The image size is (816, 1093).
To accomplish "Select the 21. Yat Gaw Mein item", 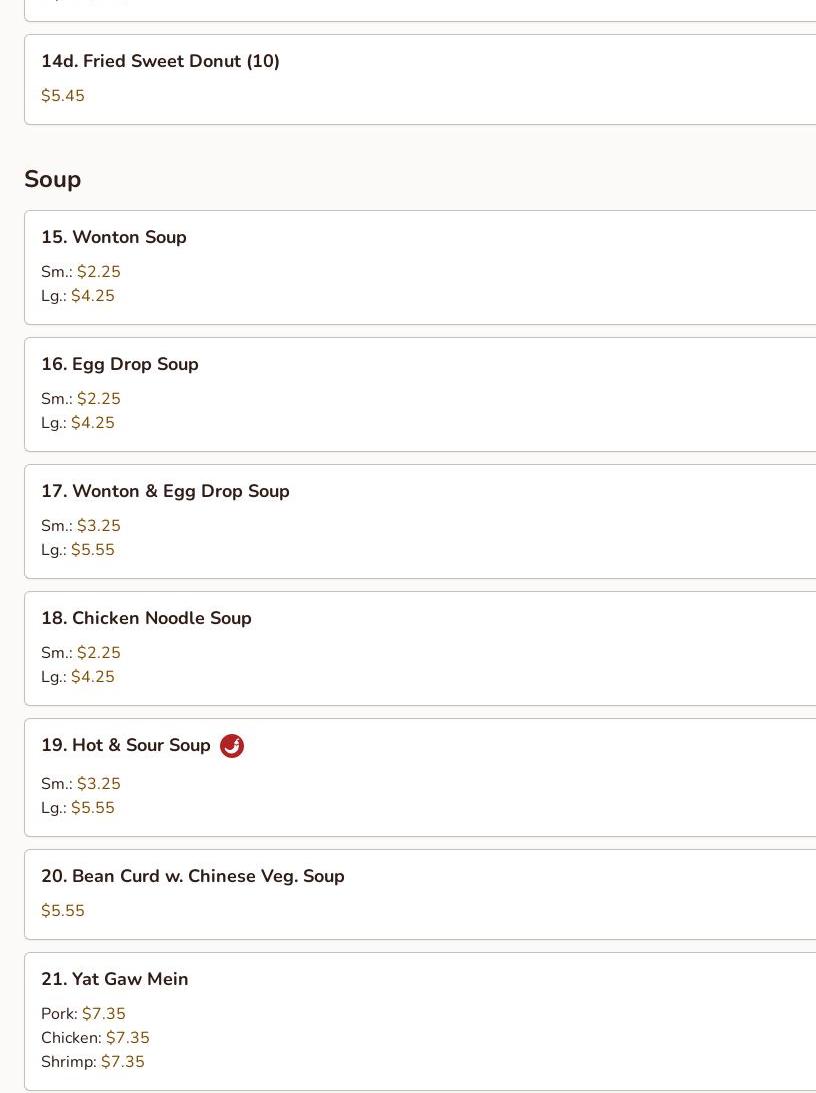I will (115, 980).
